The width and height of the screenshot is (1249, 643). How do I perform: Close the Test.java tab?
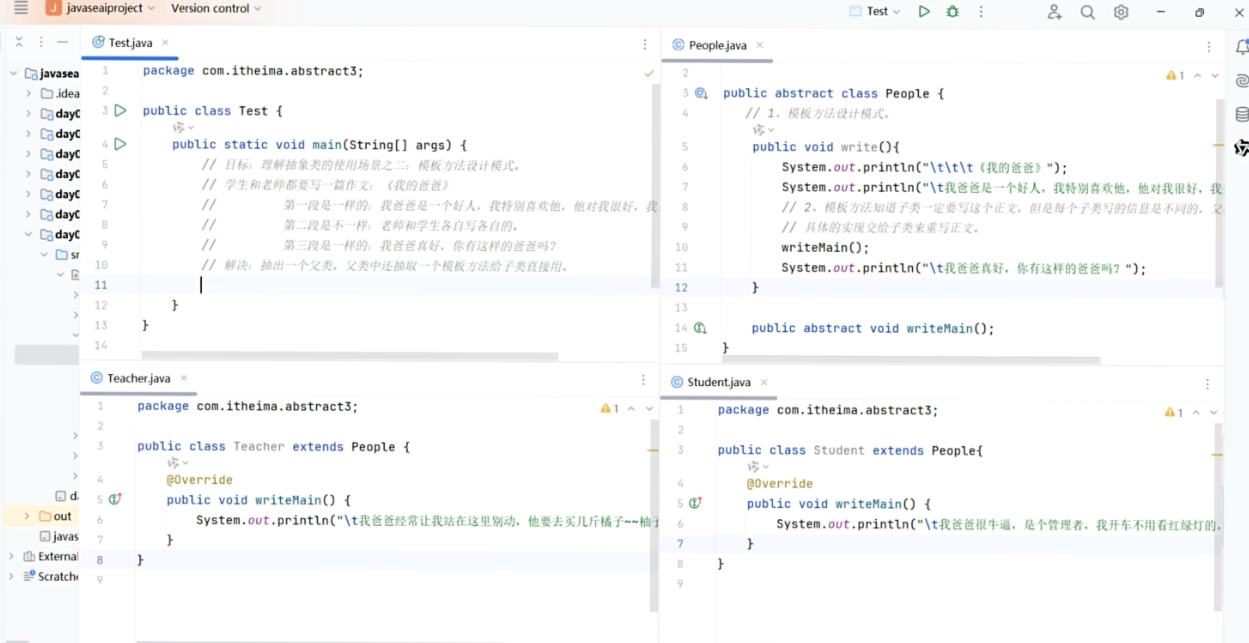pyautogui.click(x=165, y=43)
